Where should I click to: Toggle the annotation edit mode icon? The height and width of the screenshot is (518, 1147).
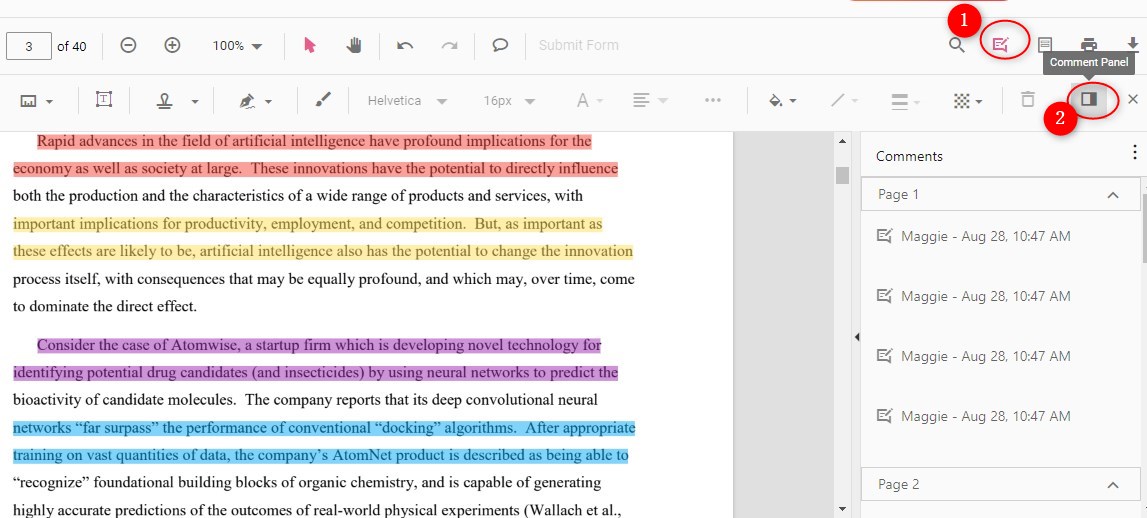click(x=1001, y=45)
